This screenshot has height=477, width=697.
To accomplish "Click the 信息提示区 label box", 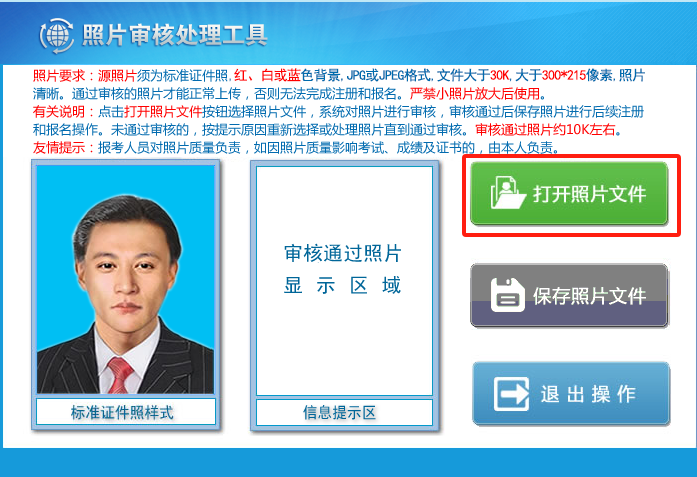I will click(344, 413).
